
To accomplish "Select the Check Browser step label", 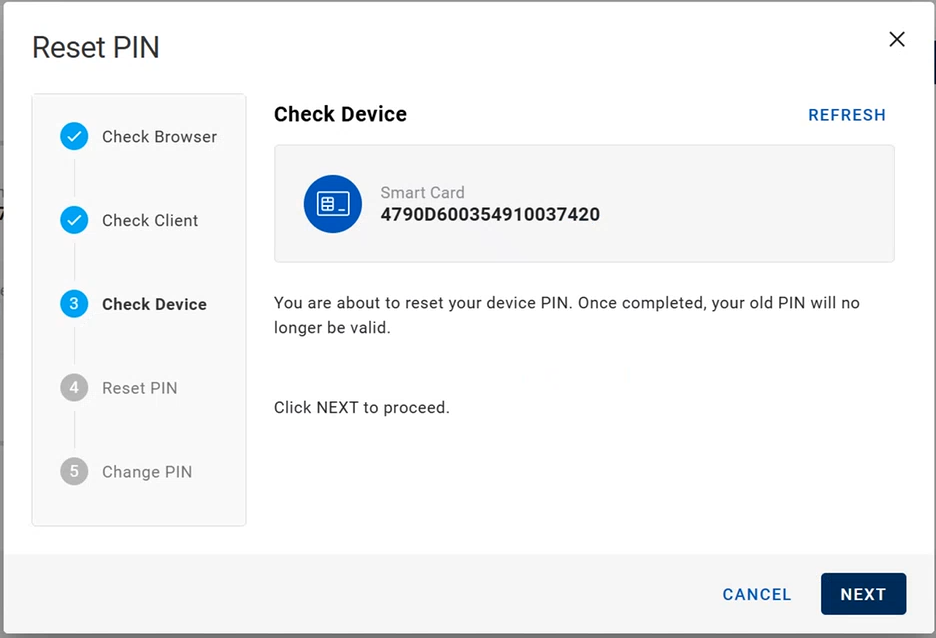I will [159, 137].
